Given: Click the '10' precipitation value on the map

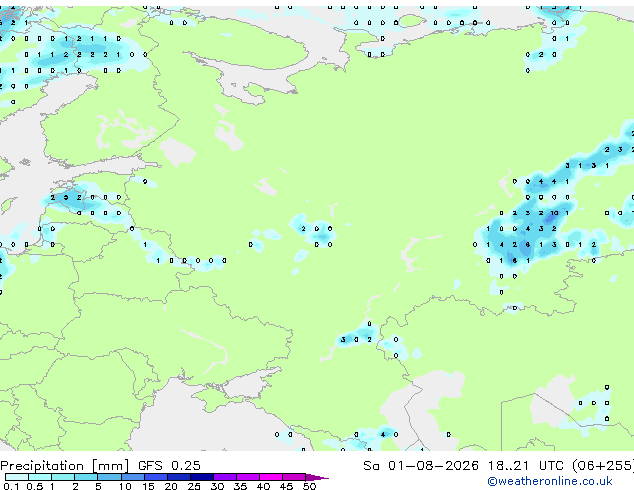Looking at the screenshot, I should click(554, 213).
